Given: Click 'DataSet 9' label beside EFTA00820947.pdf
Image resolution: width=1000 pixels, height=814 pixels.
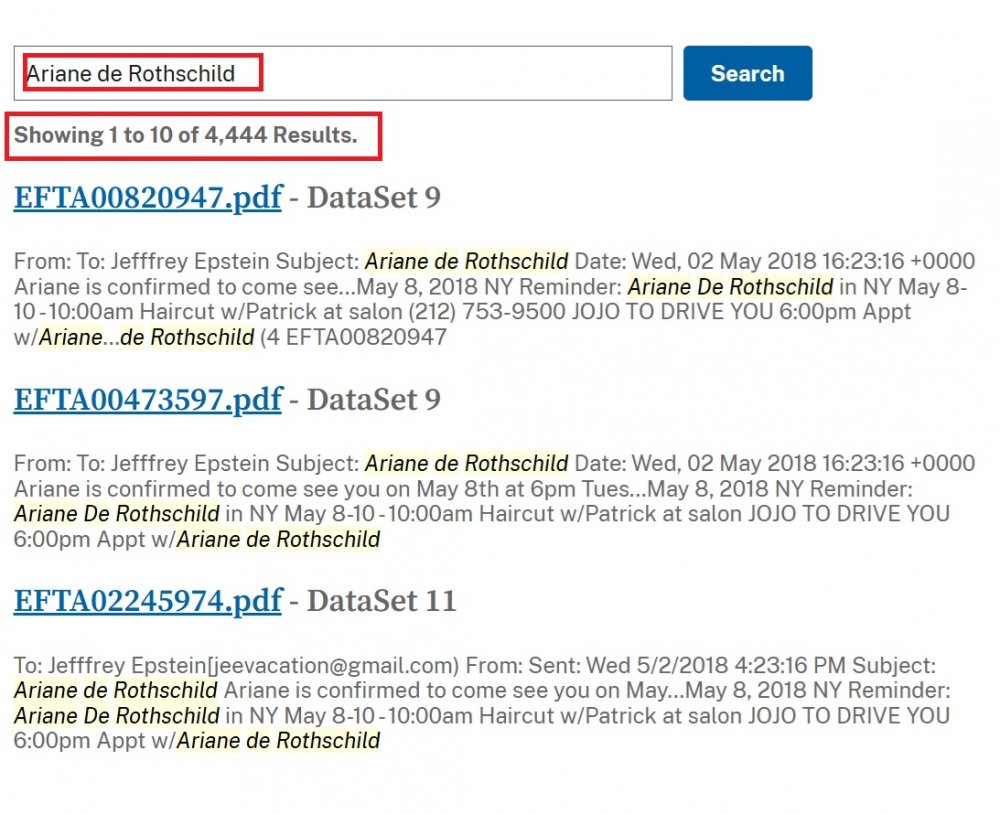Looking at the screenshot, I should pyautogui.click(x=373, y=197).
